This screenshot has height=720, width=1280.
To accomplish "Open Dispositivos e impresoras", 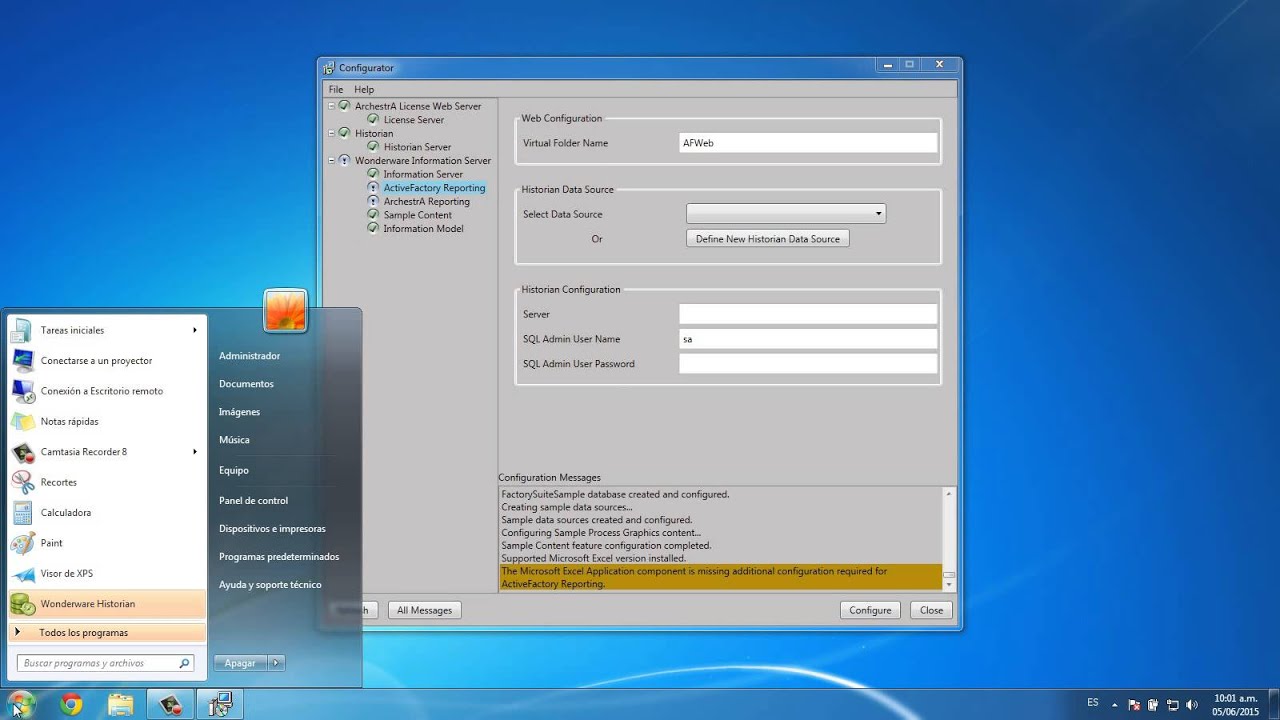I will click(x=272, y=528).
